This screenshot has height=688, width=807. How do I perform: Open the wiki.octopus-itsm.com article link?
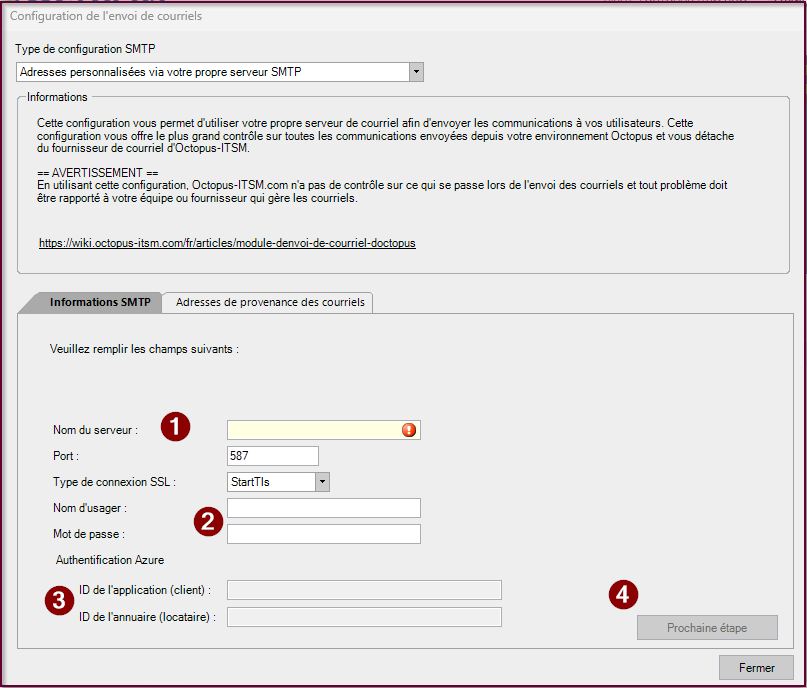point(227,243)
